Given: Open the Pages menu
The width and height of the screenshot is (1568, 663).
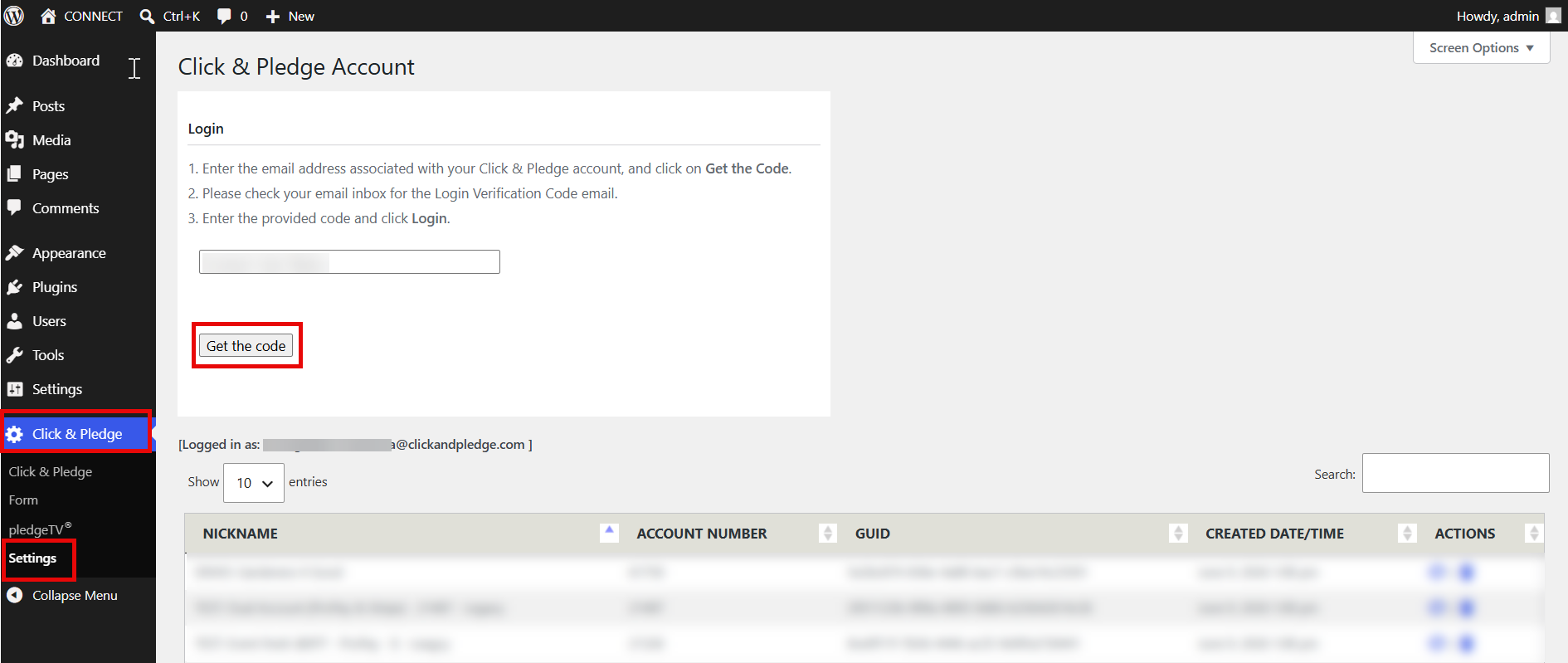Looking at the screenshot, I should tap(50, 174).
